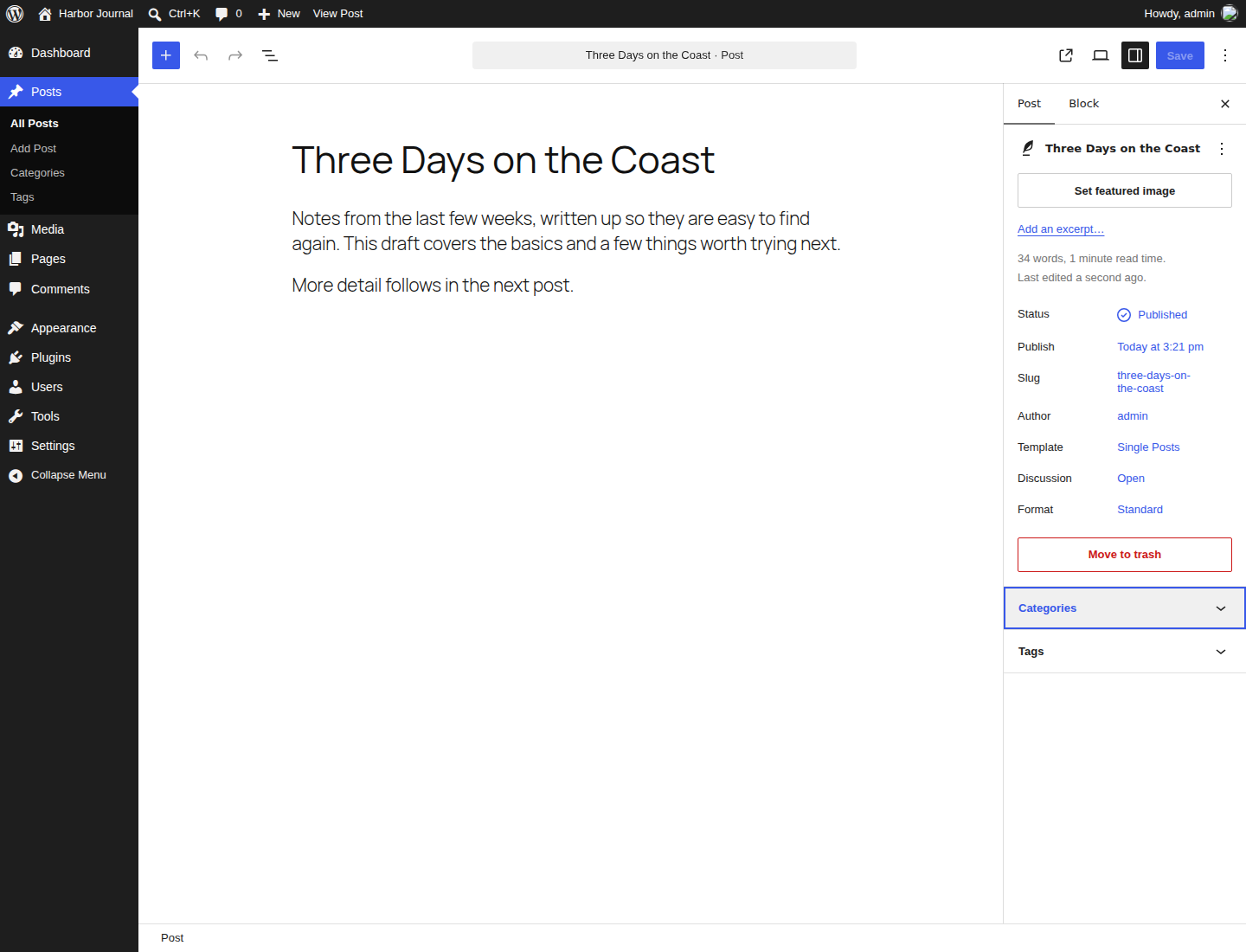Open Appearance settings
1246x952 pixels.
69,328
